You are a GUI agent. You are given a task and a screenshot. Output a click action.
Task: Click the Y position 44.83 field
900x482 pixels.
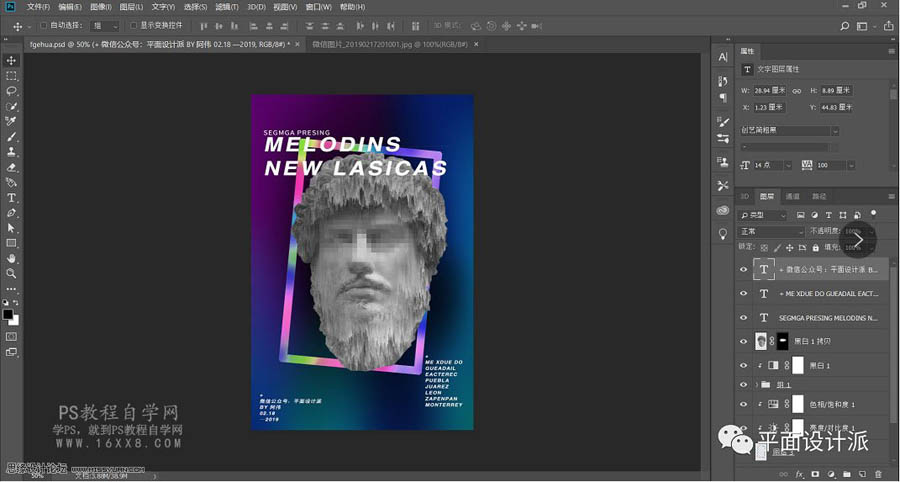[x=837, y=107]
